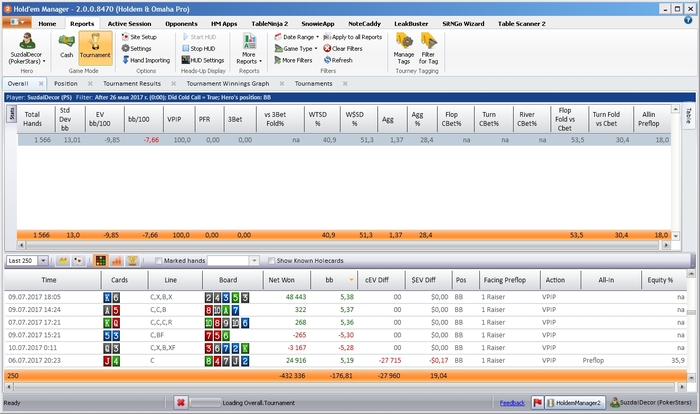The height and width of the screenshot is (414, 700).
Task: Open Manage Tags
Action: tap(404, 49)
